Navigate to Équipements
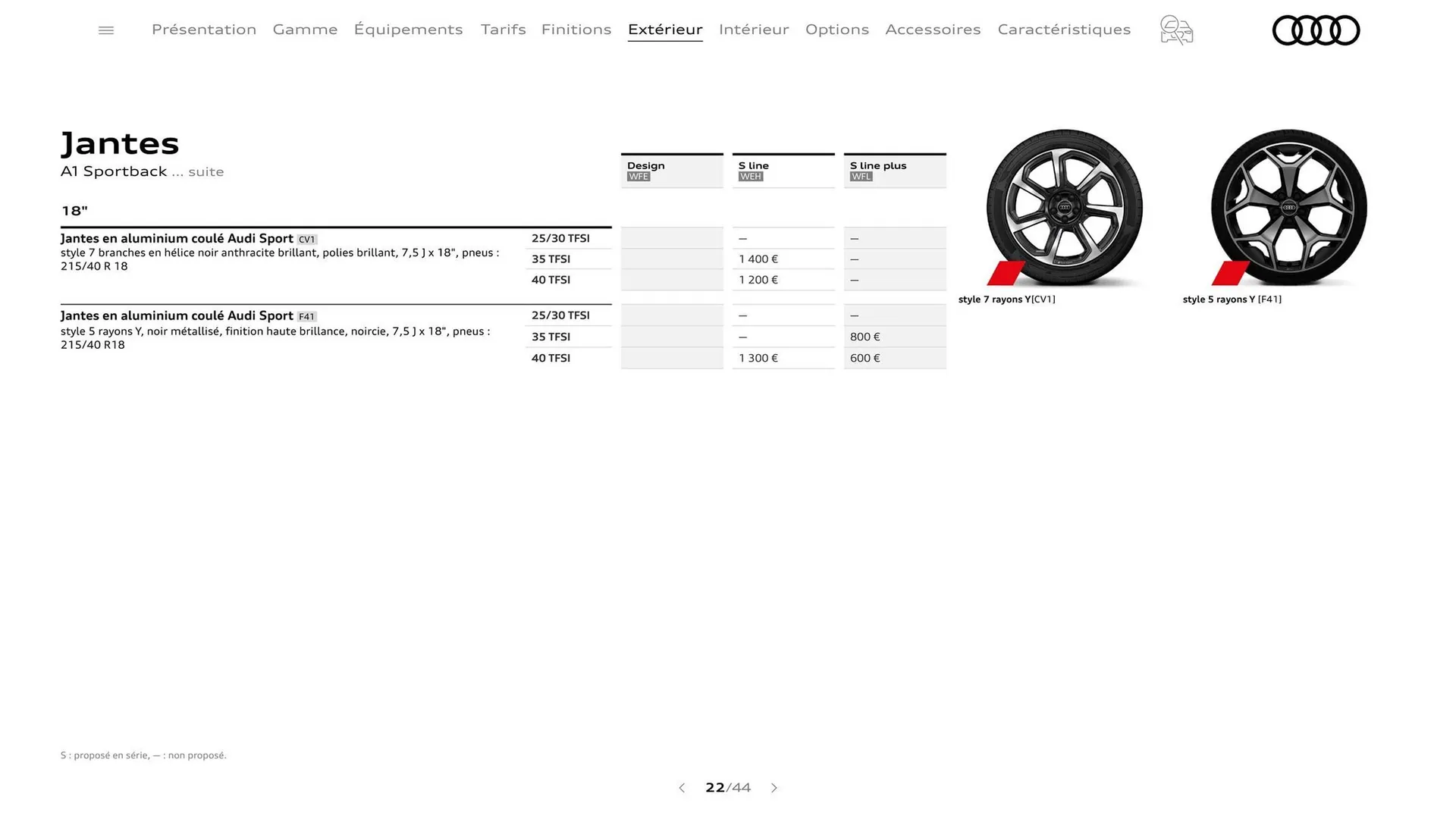Screen dimensions: 1456x819 [x=408, y=30]
